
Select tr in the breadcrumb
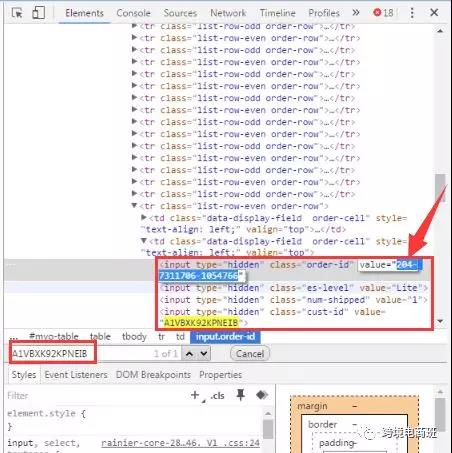coord(161,336)
